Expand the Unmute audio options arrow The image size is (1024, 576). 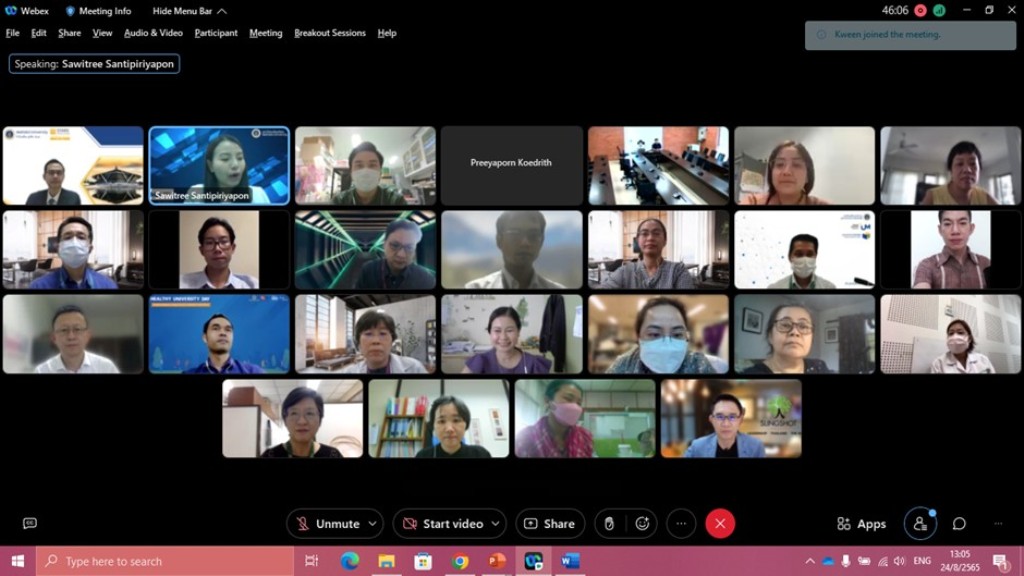pyautogui.click(x=373, y=523)
